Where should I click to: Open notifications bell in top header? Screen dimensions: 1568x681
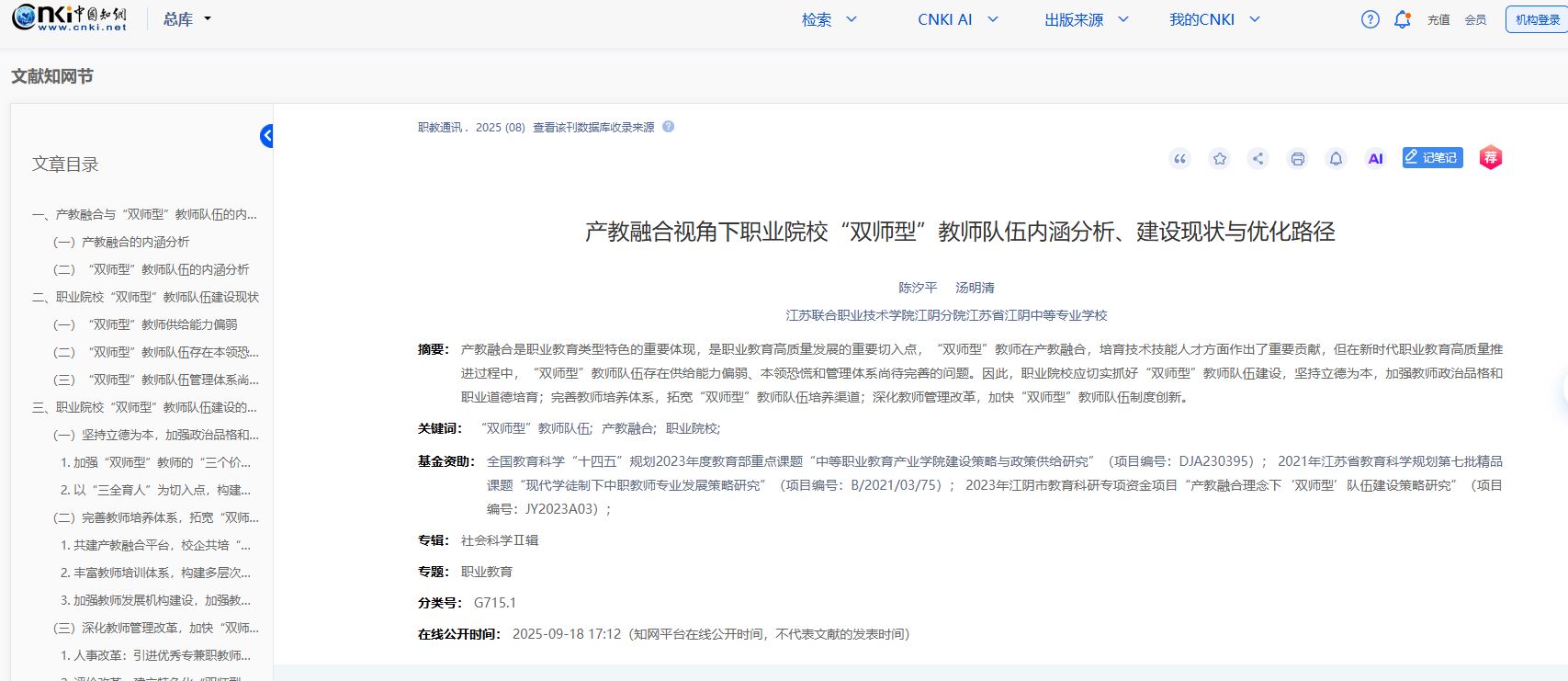1402,19
